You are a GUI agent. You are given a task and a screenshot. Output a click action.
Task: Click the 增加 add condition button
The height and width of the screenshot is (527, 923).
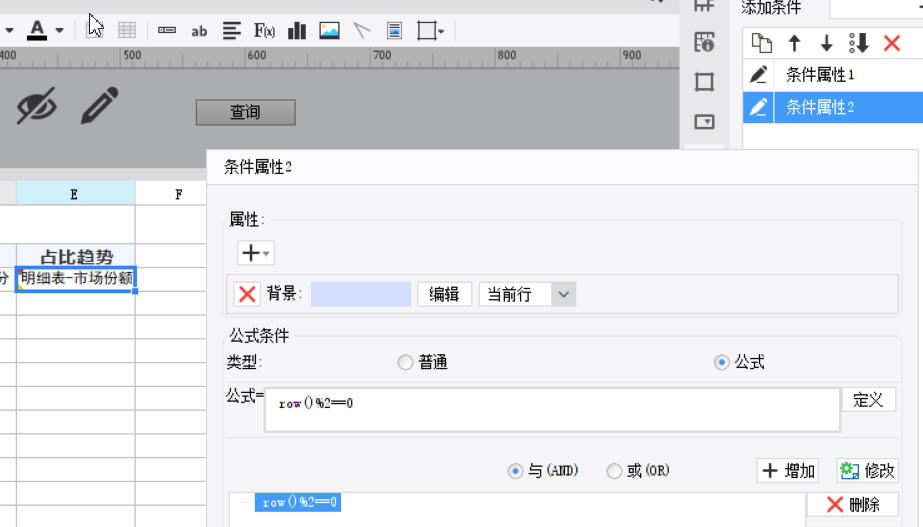click(x=788, y=470)
